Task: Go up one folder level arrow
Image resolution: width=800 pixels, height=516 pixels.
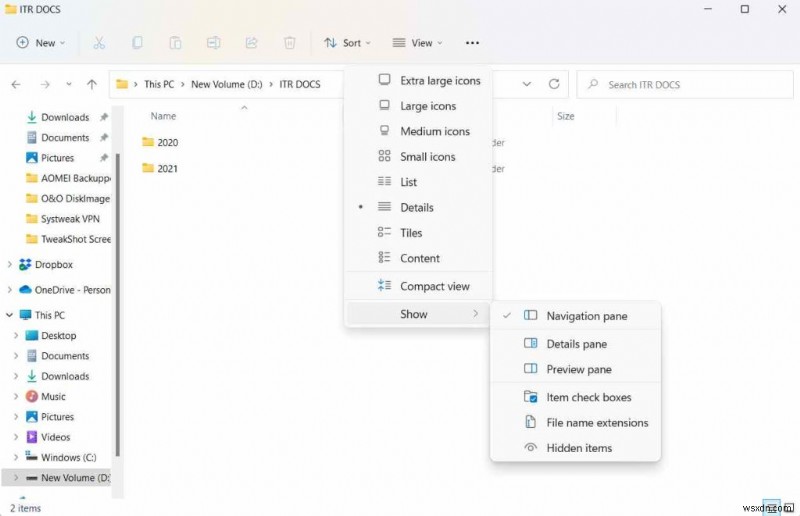Action: coord(92,84)
